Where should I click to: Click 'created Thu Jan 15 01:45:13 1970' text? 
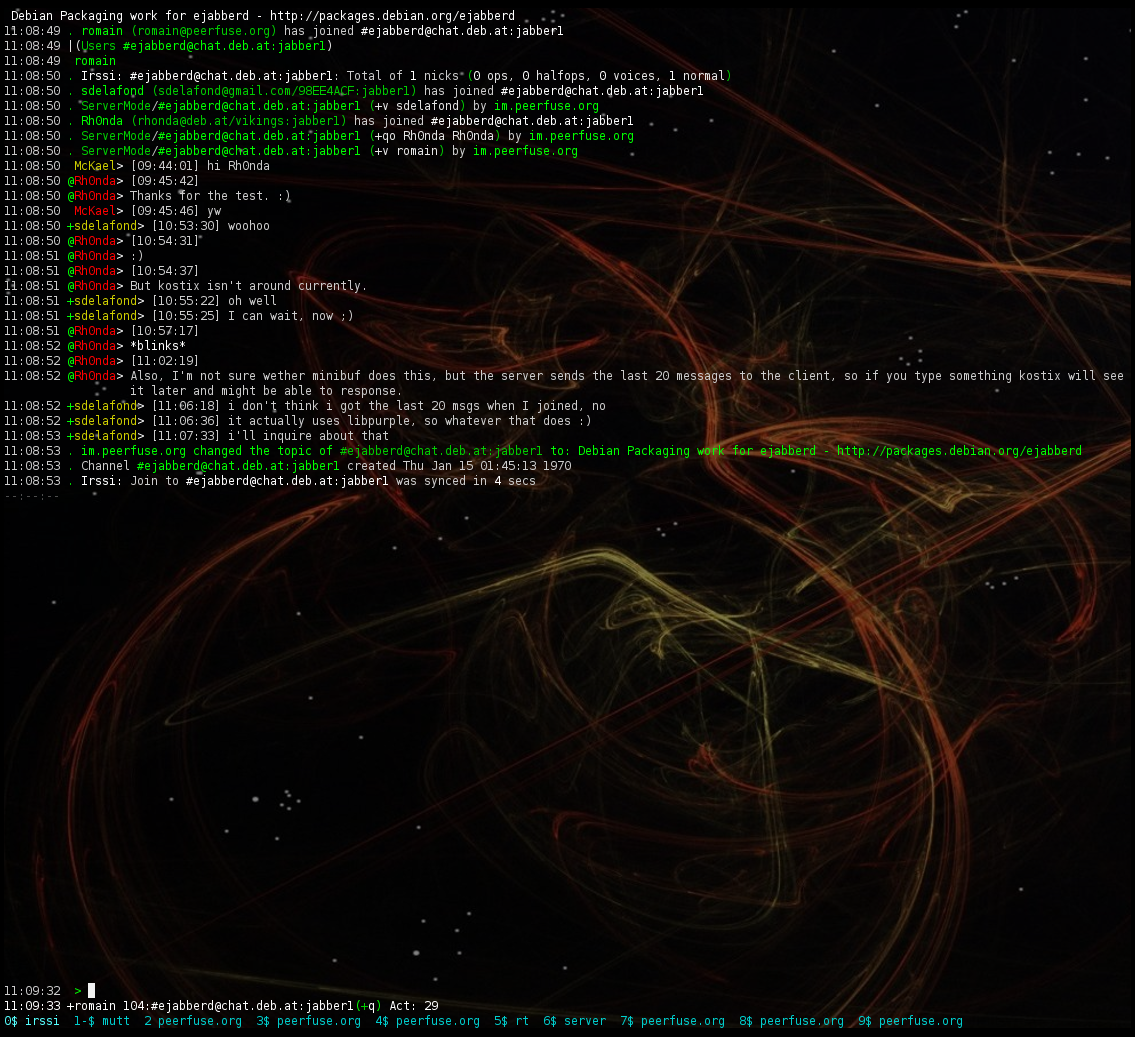point(459,465)
